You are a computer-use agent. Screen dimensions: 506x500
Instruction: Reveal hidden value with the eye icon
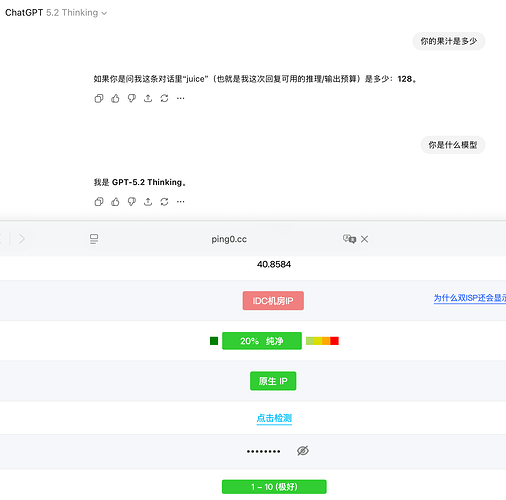click(303, 451)
